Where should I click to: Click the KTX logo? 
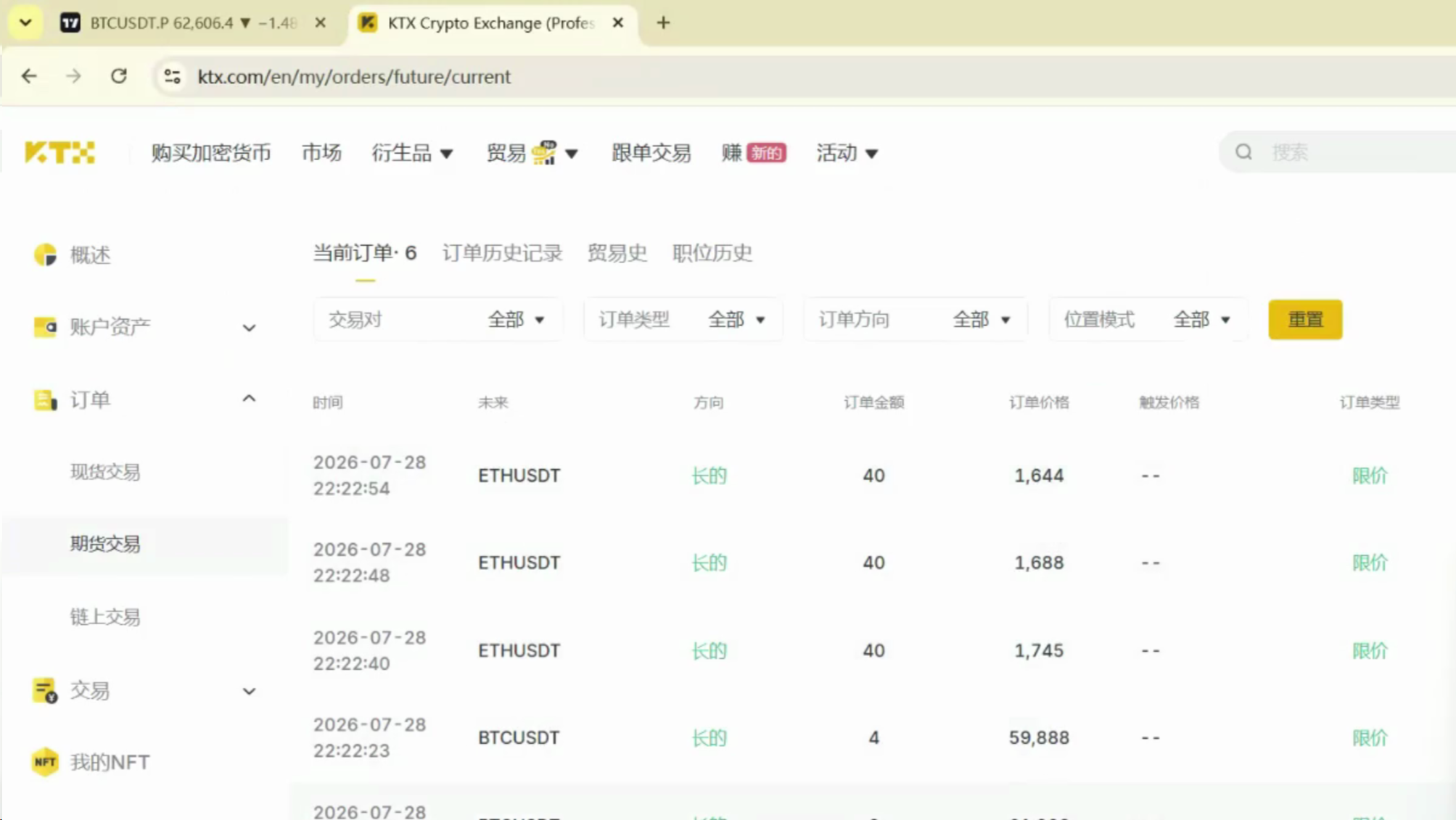(59, 152)
